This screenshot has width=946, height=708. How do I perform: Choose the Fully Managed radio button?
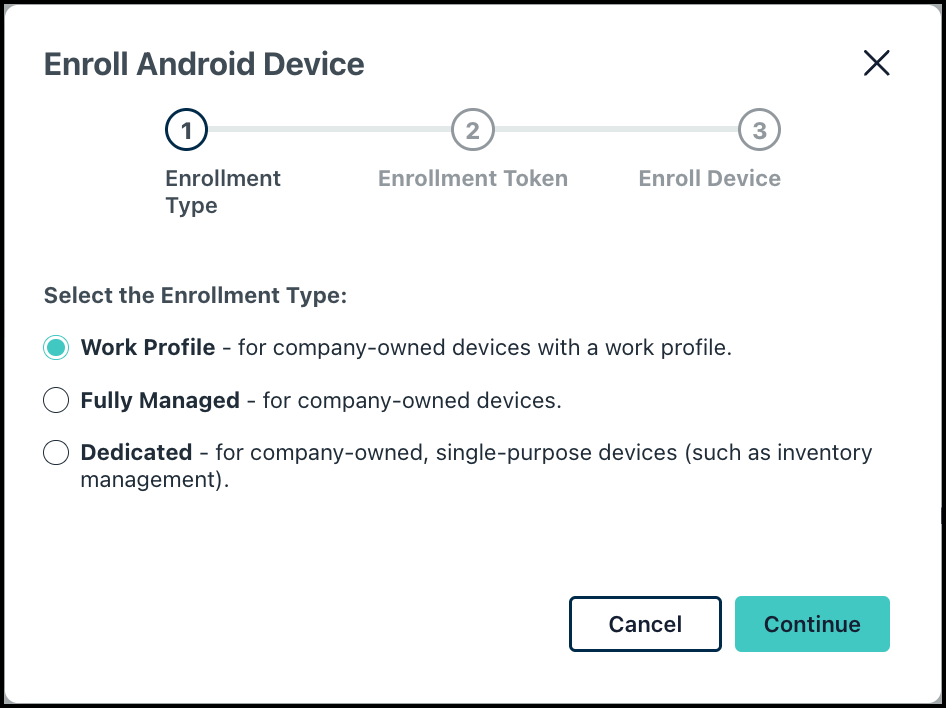tap(56, 401)
